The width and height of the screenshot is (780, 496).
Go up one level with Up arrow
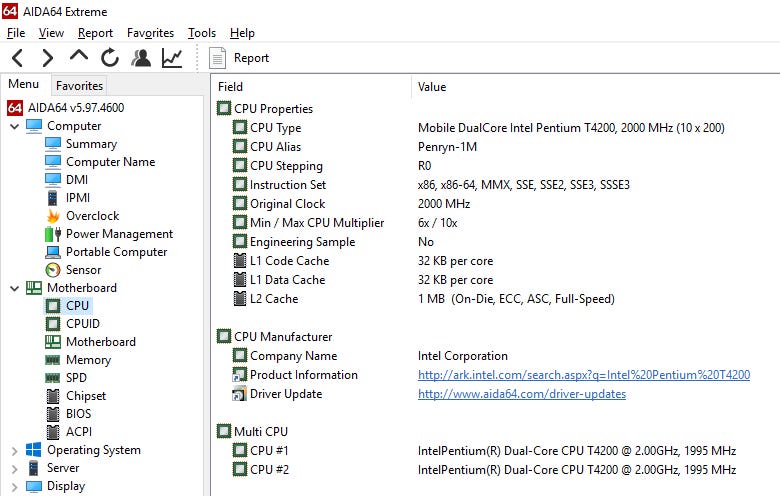(x=79, y=57)
